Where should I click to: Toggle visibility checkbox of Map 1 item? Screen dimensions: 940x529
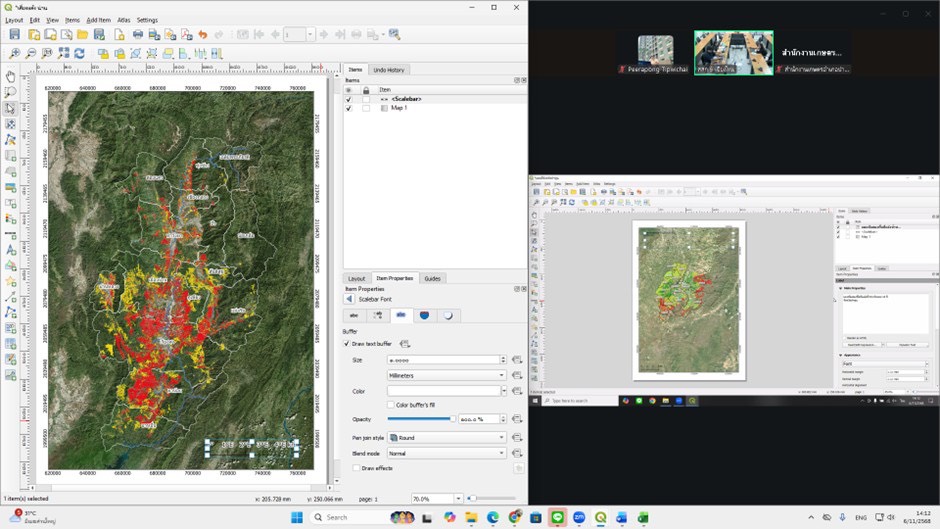[348, 108]
